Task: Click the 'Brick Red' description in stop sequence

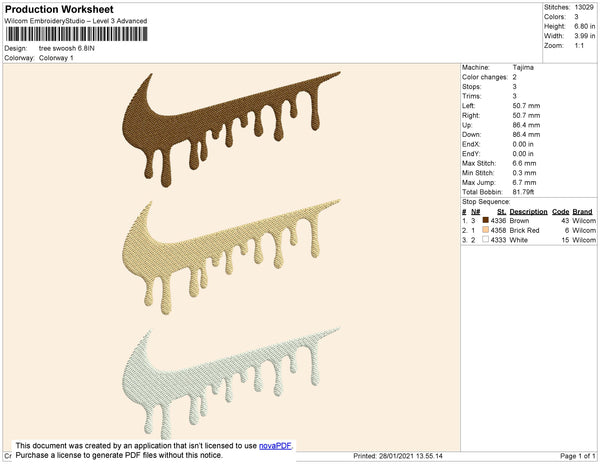Action: point(524,230)
